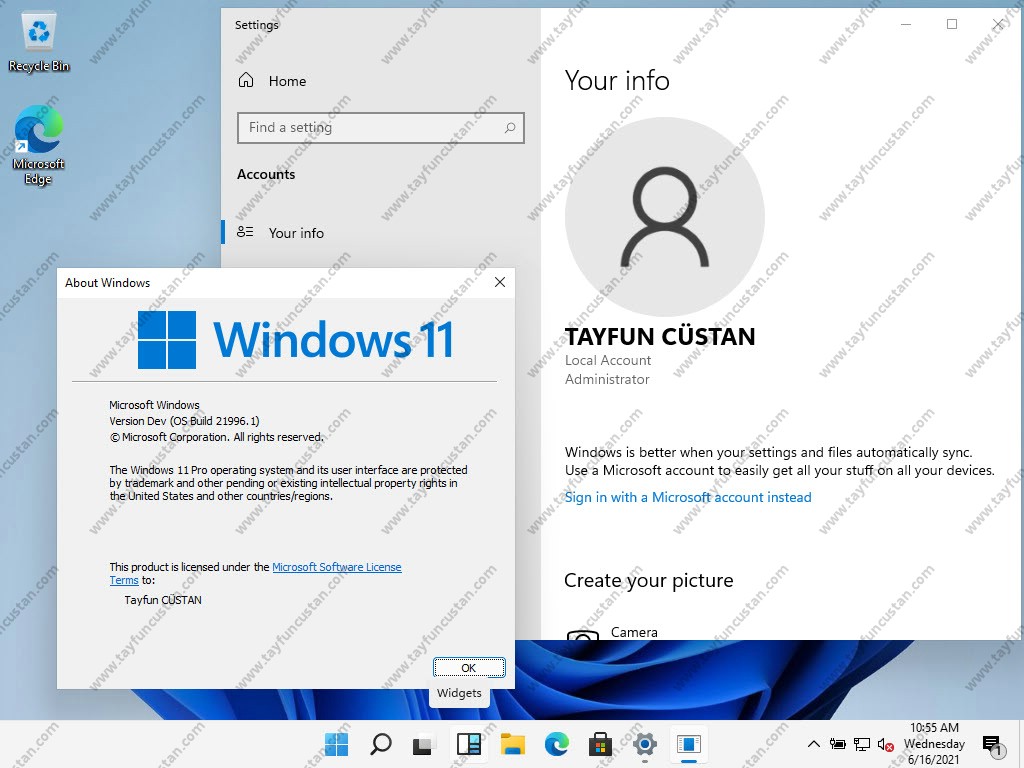This screenshot has width=1024, height=768.
Task: Open the Recycle Bin desktop icon
Action: point(39,42)
